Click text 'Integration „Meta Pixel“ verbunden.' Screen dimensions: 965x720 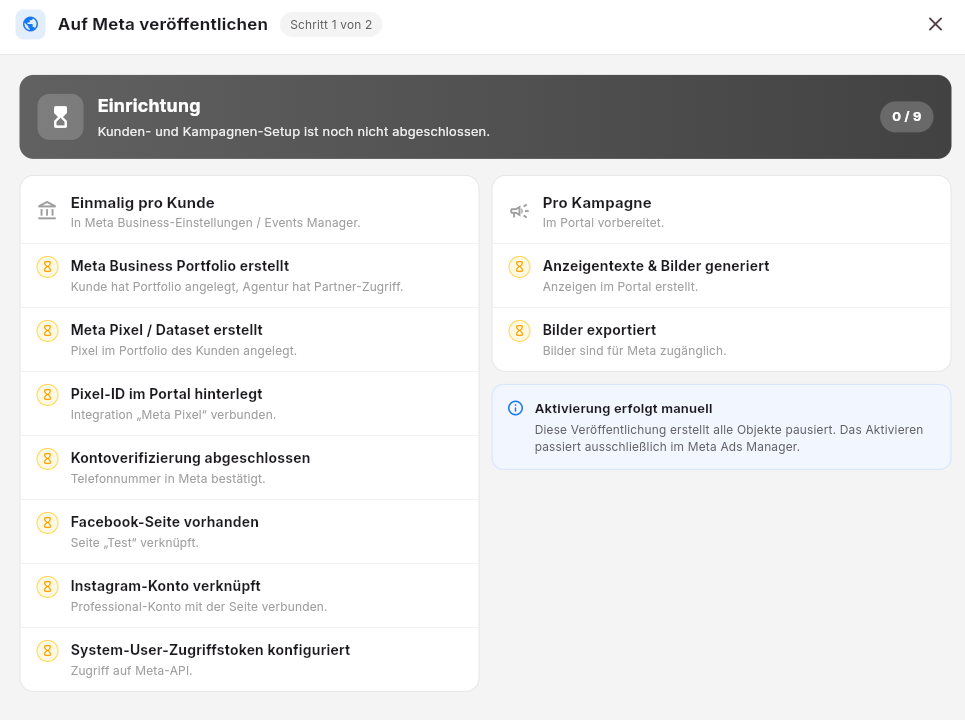coord(174,415)
